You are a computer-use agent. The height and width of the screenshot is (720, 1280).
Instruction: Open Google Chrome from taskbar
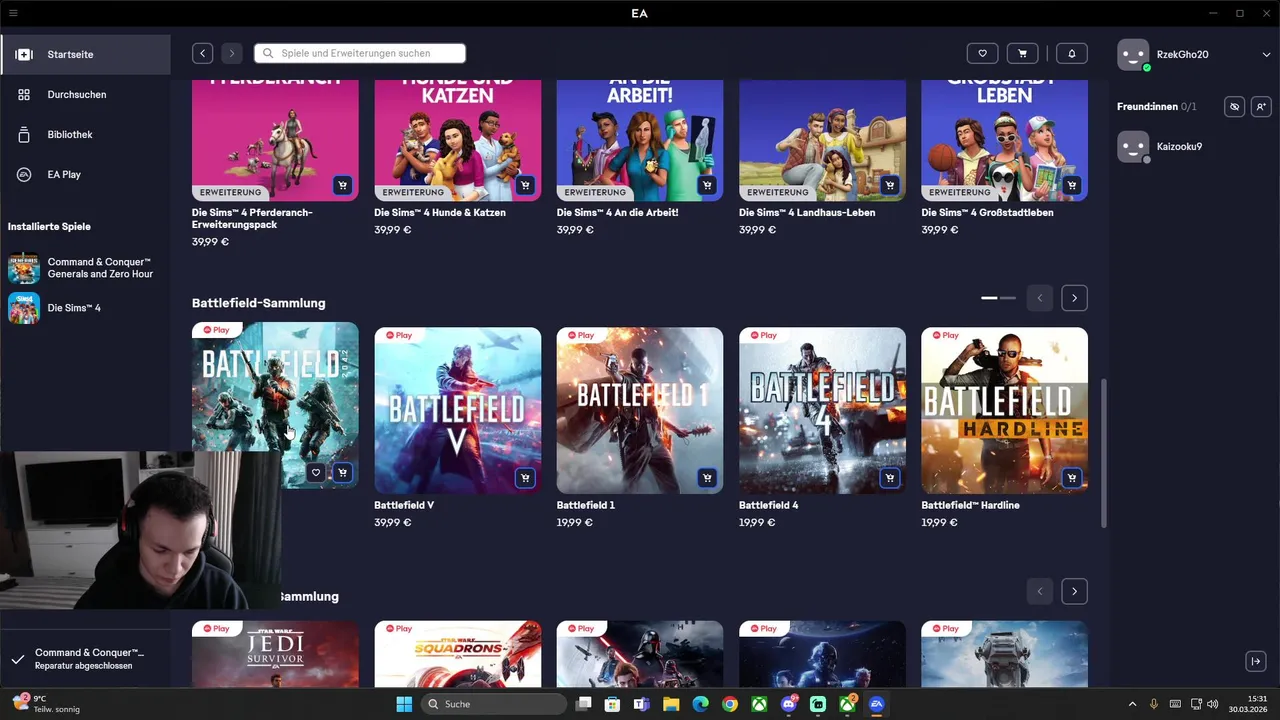click(x=730, y=704)
